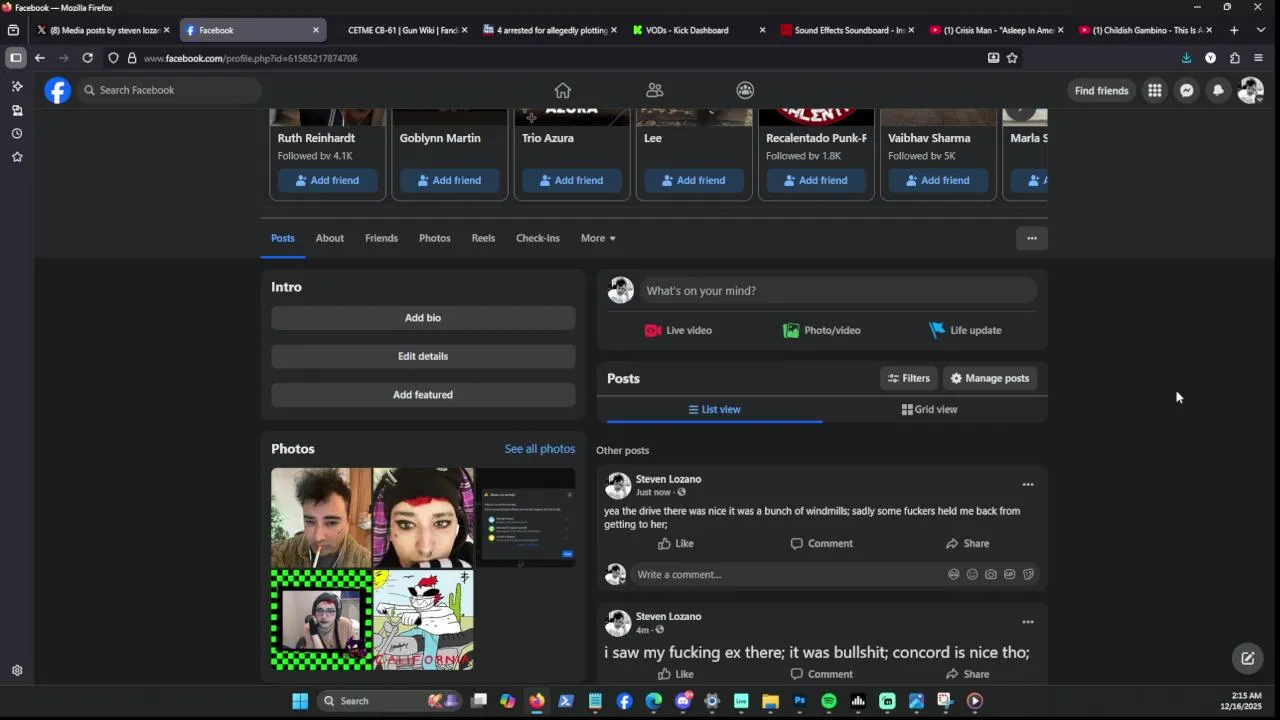
Task: Open the Messenger icon
Action: click(x=1186, y=90)
